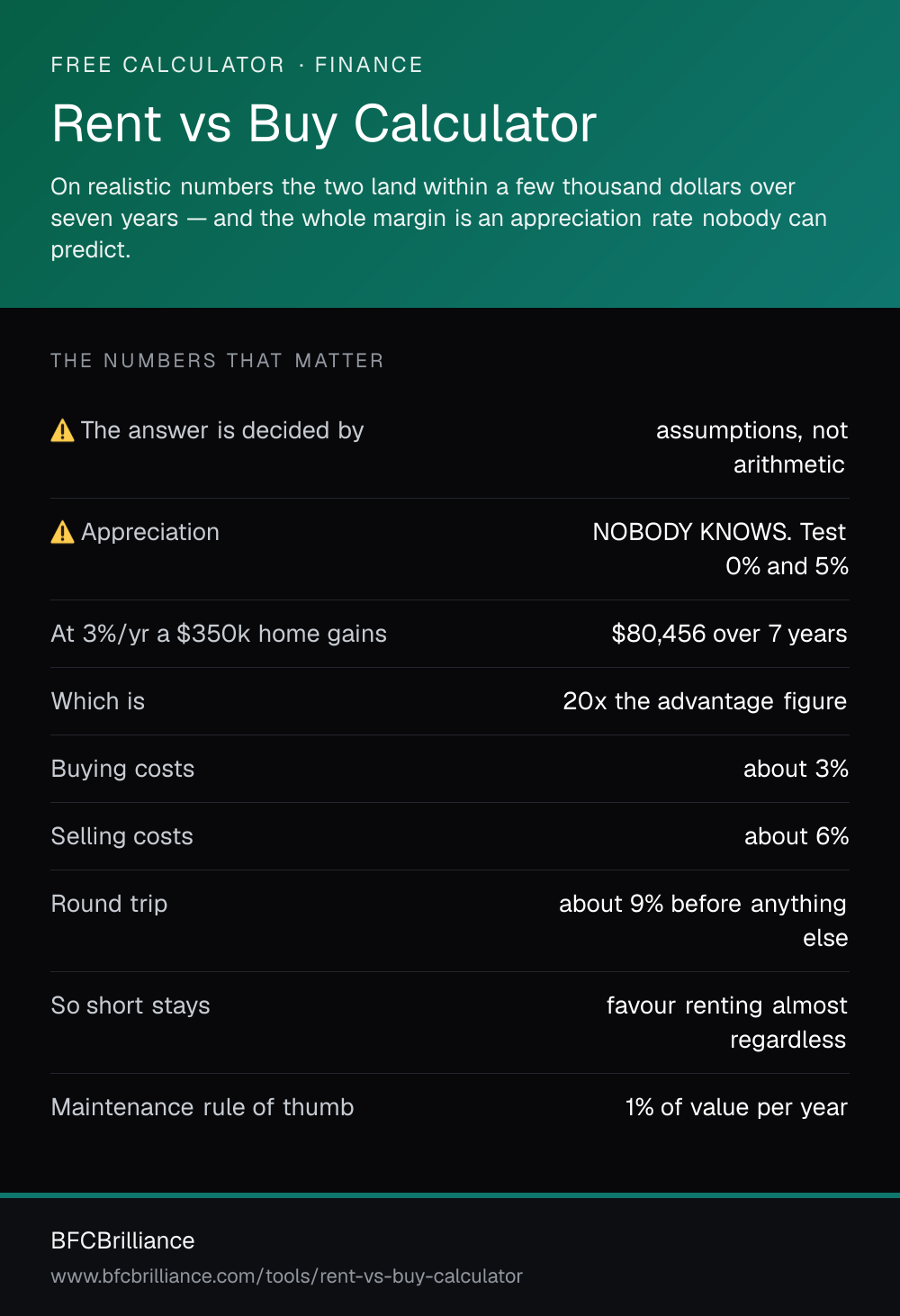The height and width of the screenshot is (1316, 900).
Task: Click the 'NOBODY KNOWS. Test 0% and 5%' value
Action: 720,549
